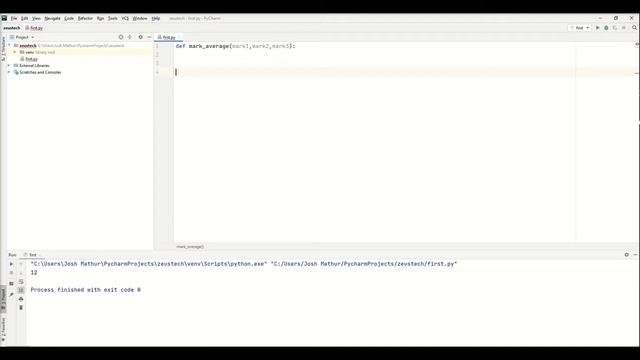Hide the Project panel with minus icon
Screen dimensions: 640x360
(149, 37)
